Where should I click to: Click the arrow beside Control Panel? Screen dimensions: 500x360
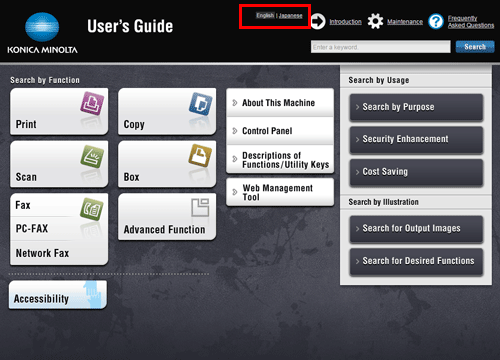(x=235, y=131)
